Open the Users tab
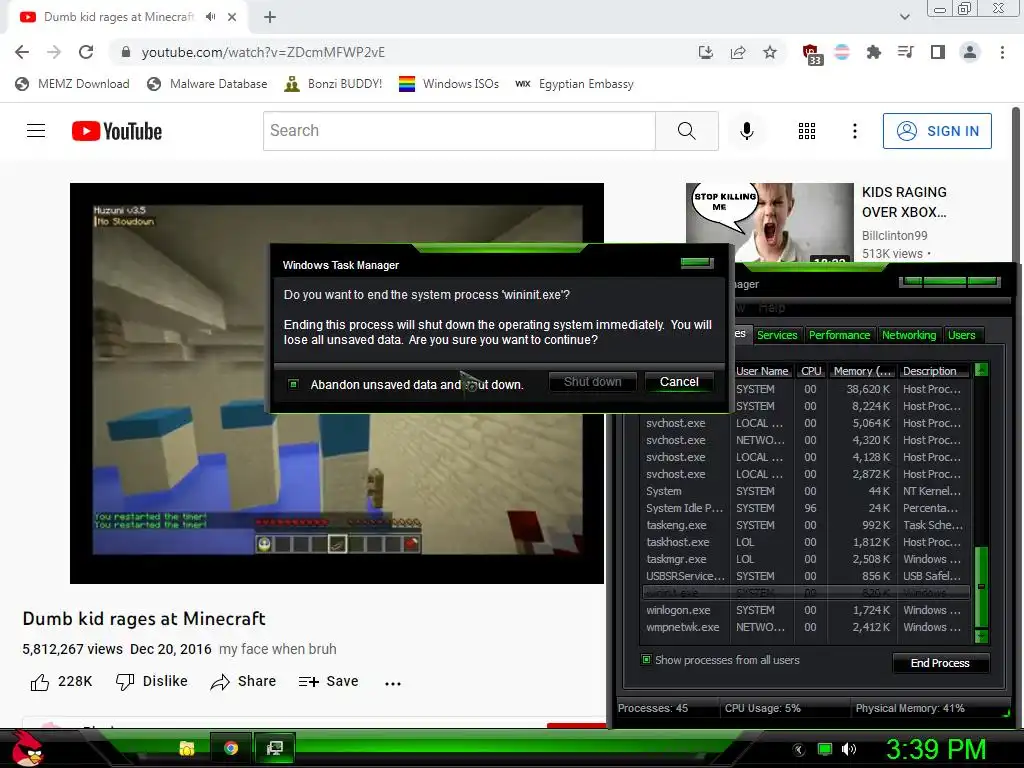The width and height of the screenshot is (1024, 768). [x=961, y=335]
